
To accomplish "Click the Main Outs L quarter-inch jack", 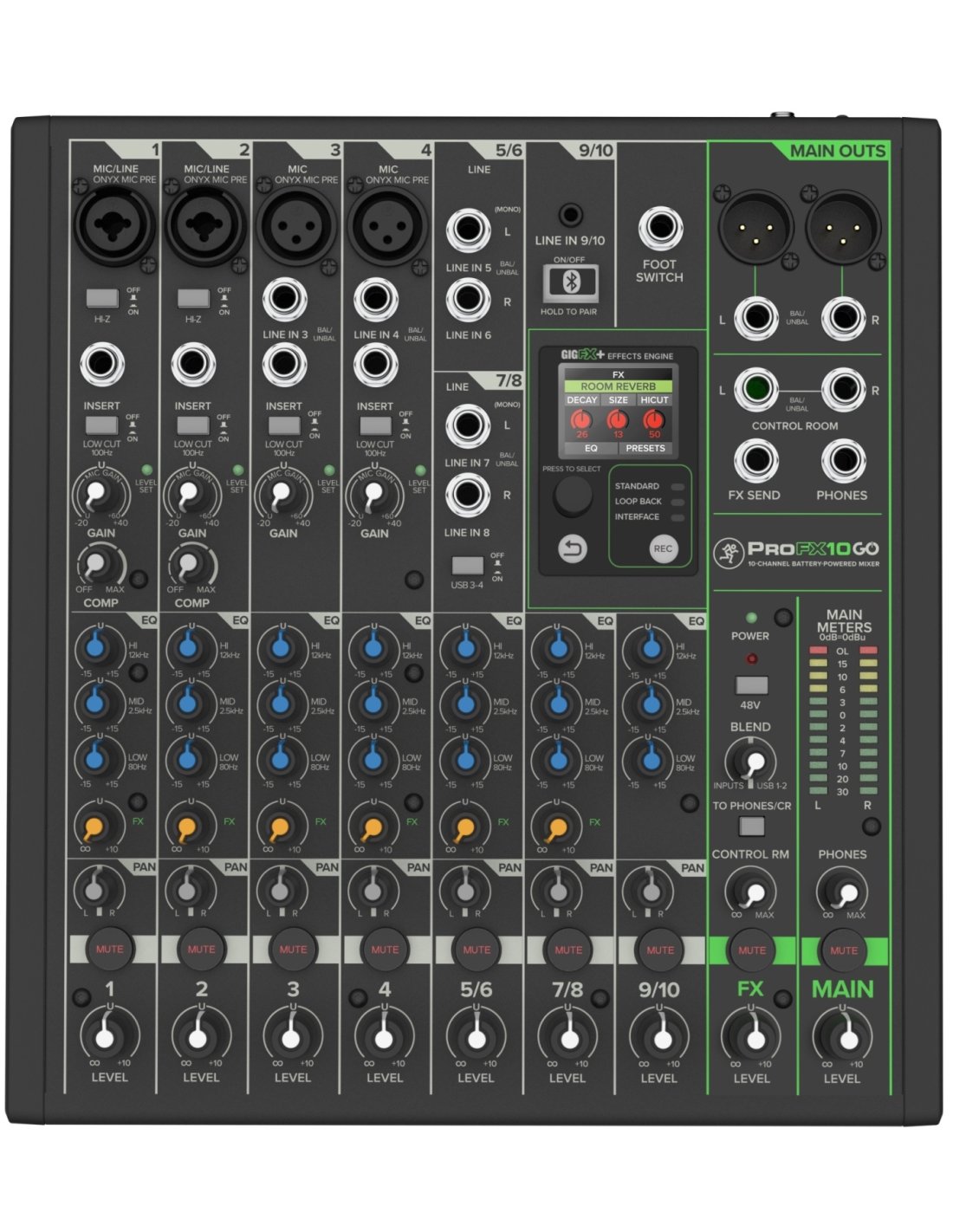I will (x=755, y=318).
